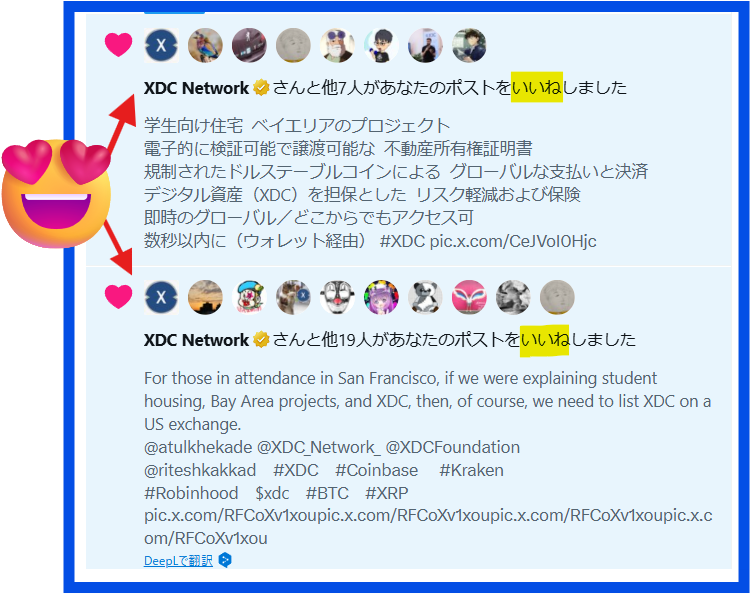The width and height of the screenshot is (750, 594).
Task: Open XDC Network name in second notification
Action: coord(196,340)
